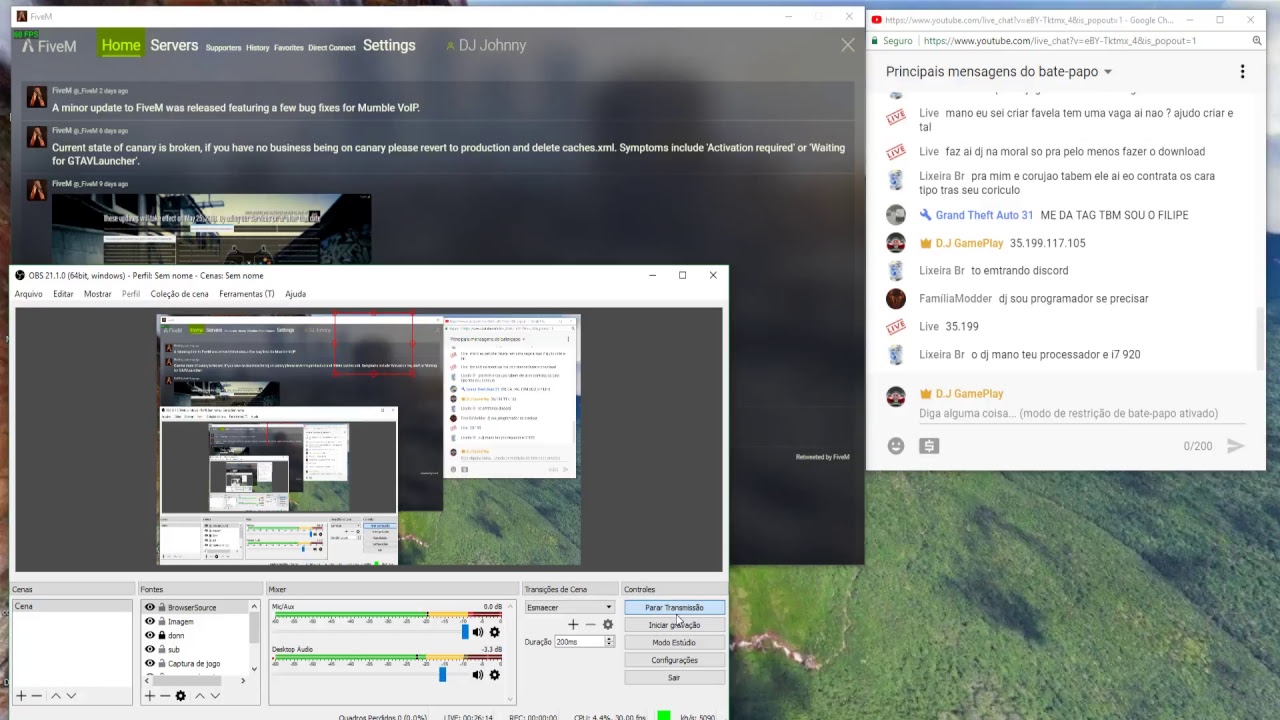This screenshot has height=720, width=1280.
Task: Open Coleção de cena menu
Action: click(x=179, y=294)
